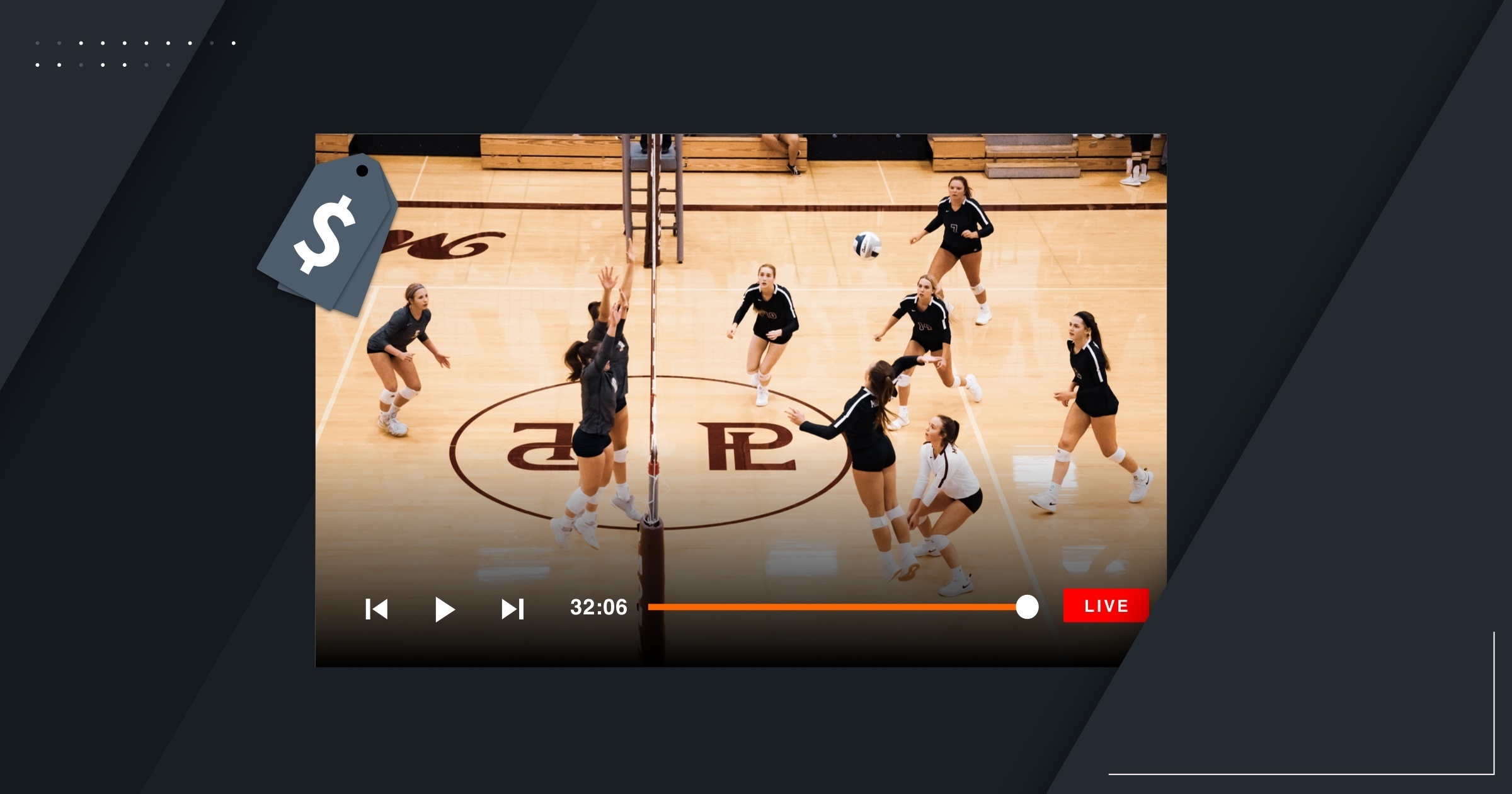The image size is (1512, 794).
Task: Click the previous-track icon left of Play
Action: pyautogui.click(x=377, y=608)
